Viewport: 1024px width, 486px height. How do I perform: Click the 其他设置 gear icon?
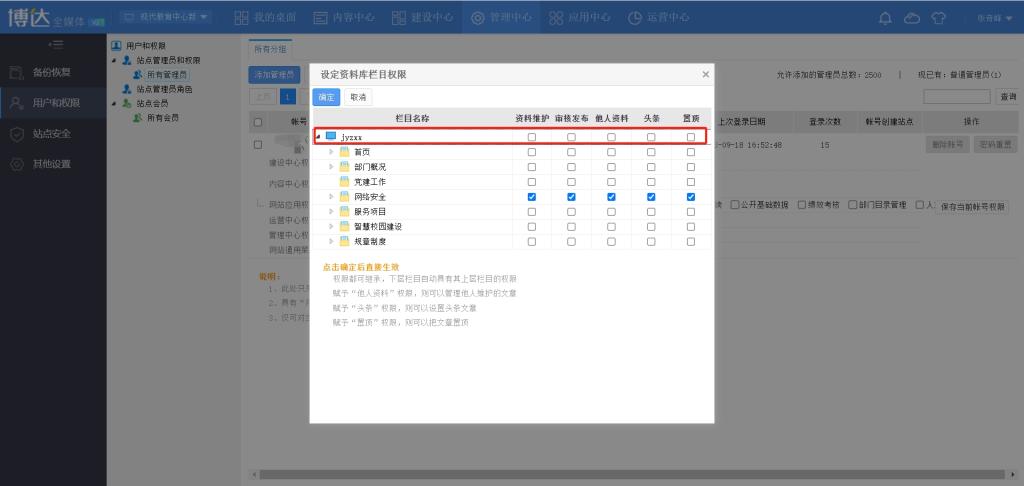pyautogui.click(x=17, y=164)
